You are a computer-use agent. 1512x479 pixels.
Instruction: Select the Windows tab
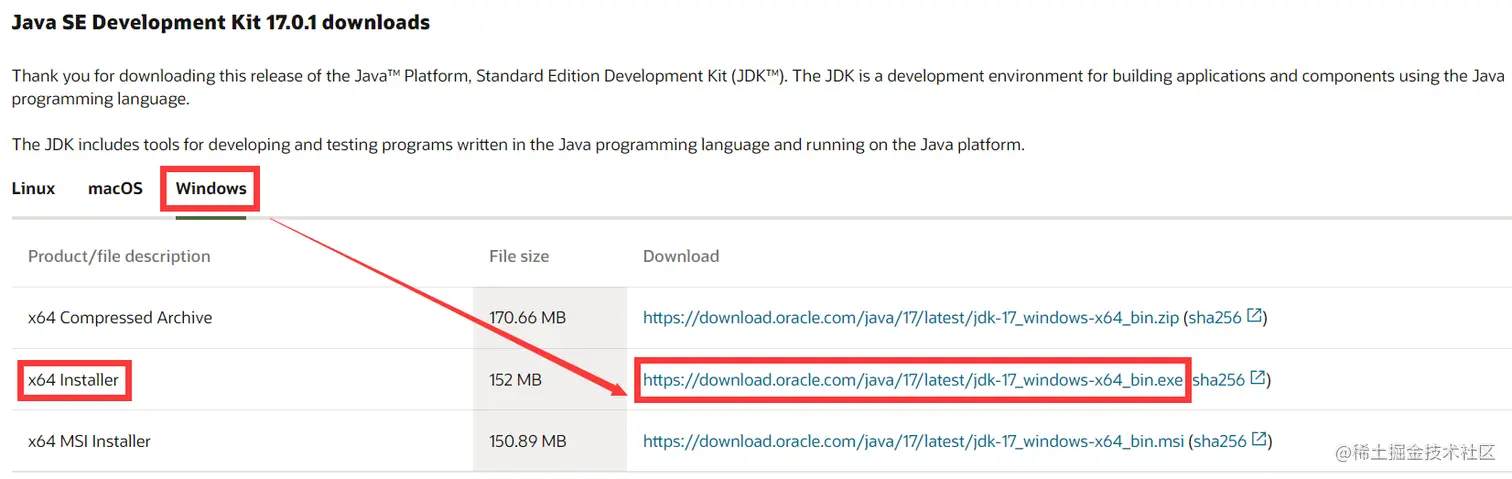[211, 188]
